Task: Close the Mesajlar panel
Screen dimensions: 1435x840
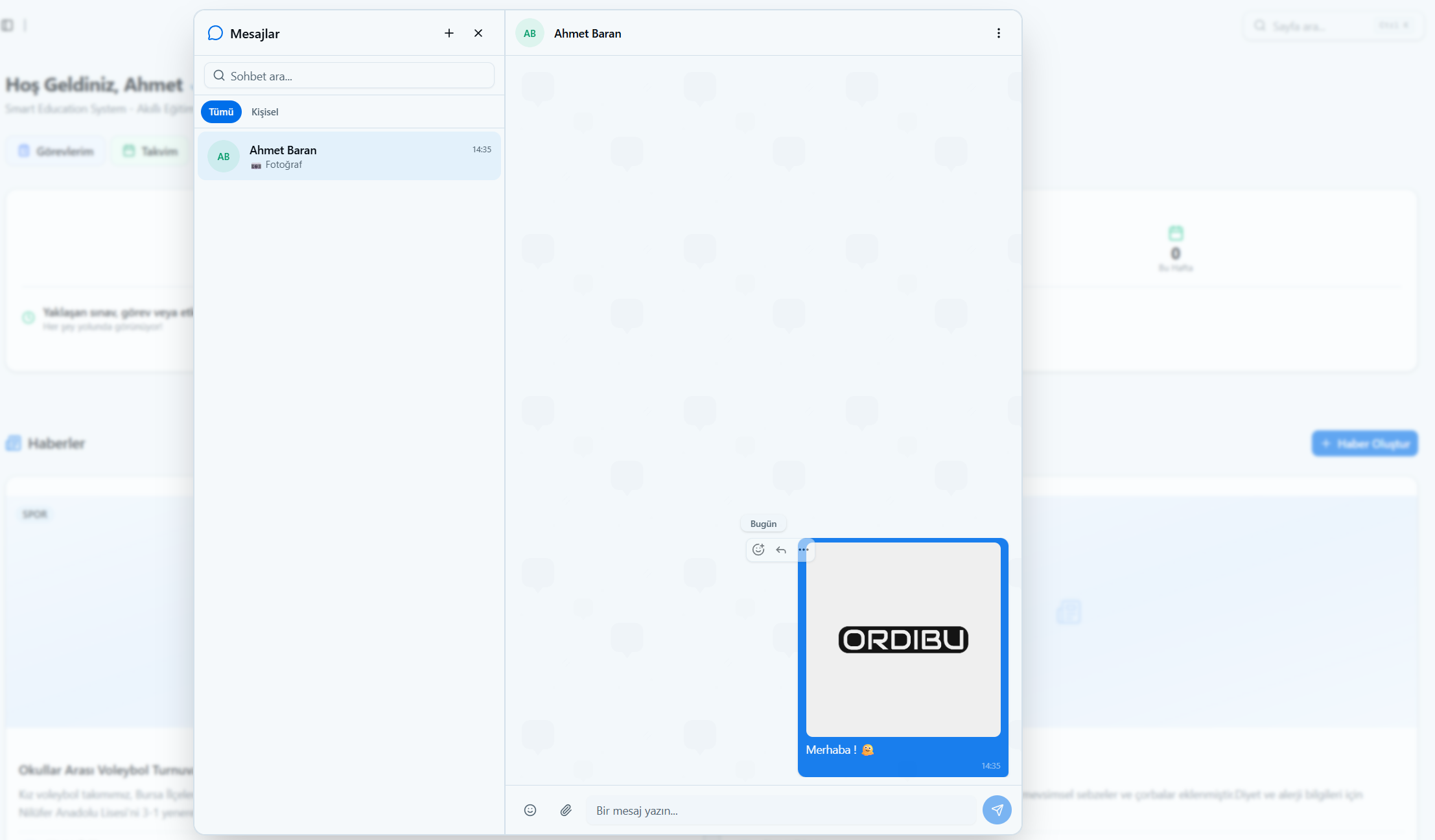Action: [x=478, y=33]
